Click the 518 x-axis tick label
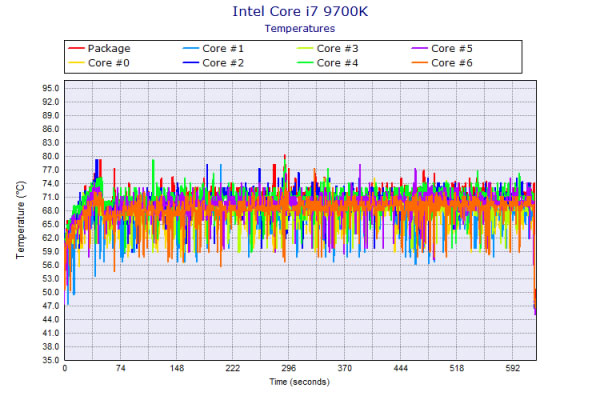 click(457, 368)
